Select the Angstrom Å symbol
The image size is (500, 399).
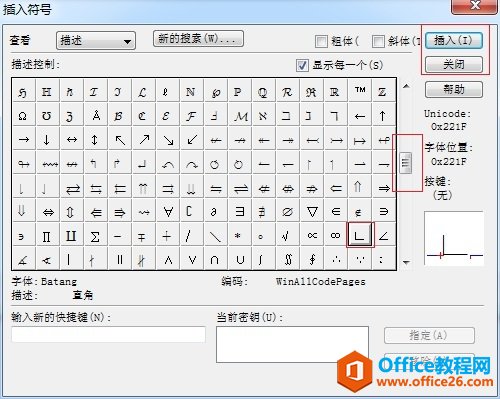[96, 116]
